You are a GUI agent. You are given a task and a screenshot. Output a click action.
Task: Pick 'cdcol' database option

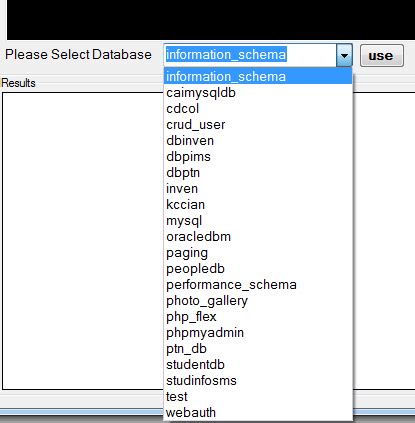click(258, 109)
